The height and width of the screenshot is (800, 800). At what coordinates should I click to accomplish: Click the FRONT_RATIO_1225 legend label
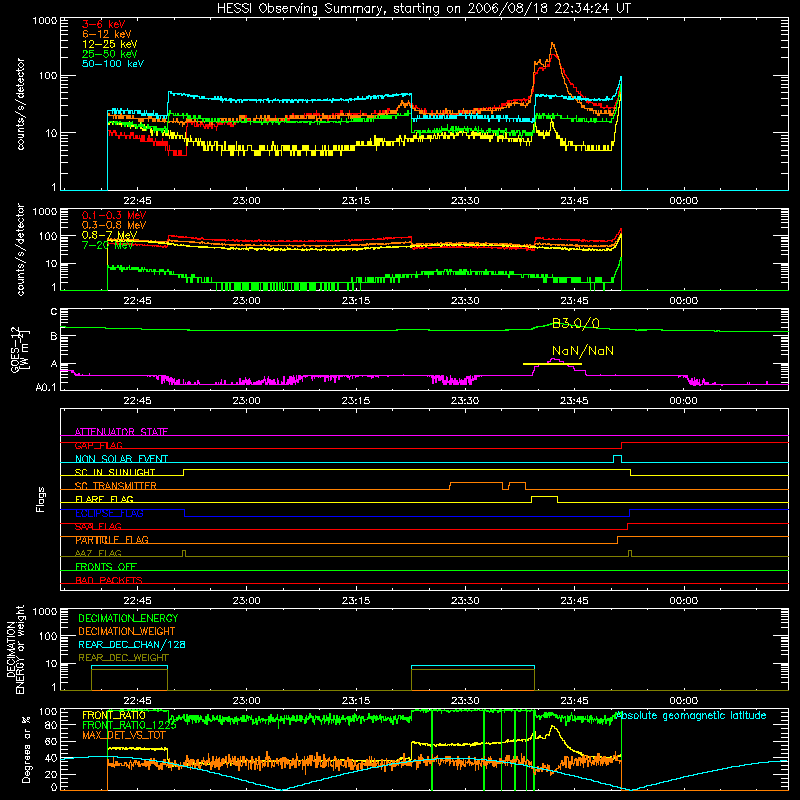[x=129, y=725]
